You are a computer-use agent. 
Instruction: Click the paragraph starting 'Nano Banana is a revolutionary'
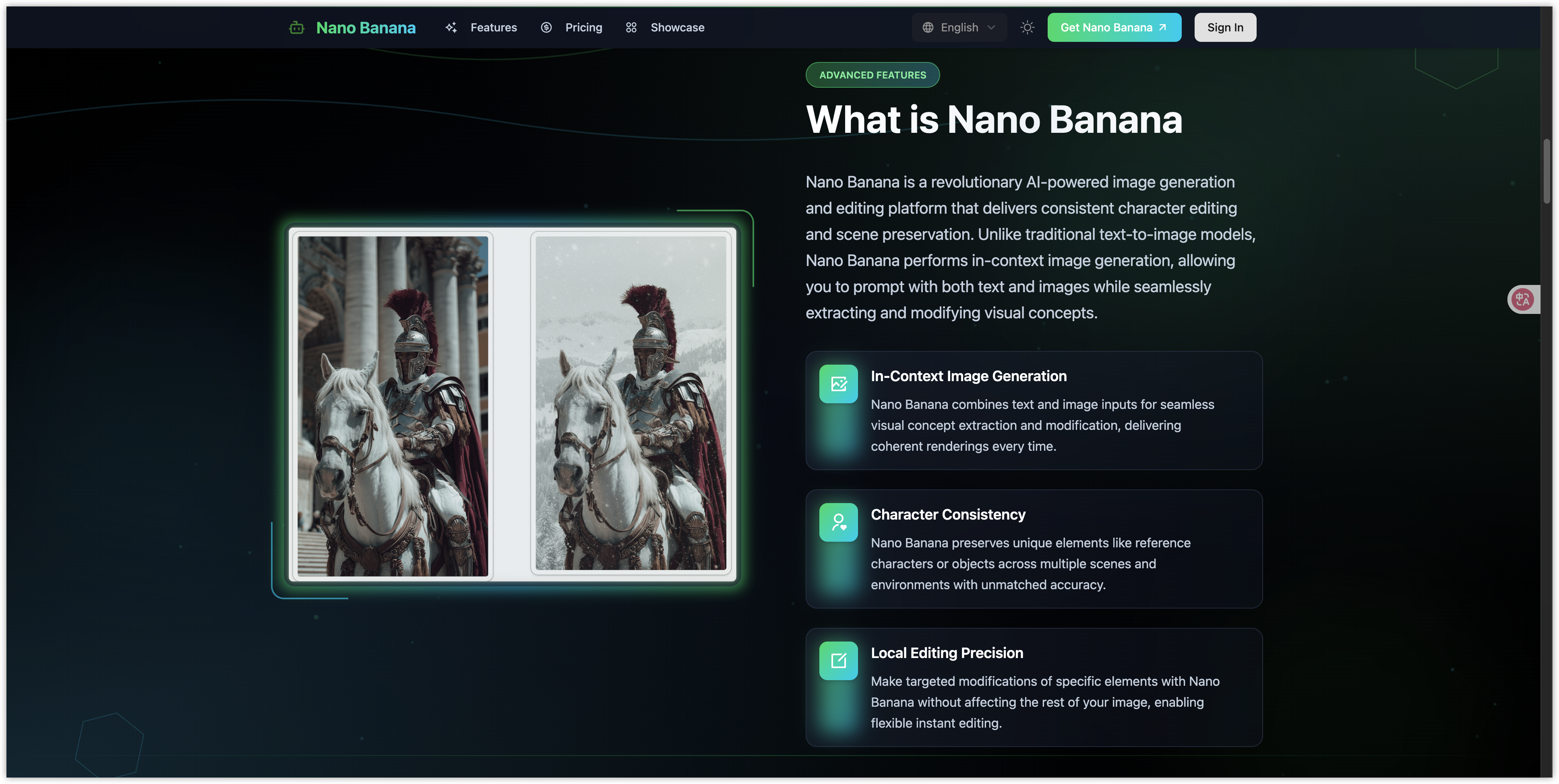click(1030, 248)
